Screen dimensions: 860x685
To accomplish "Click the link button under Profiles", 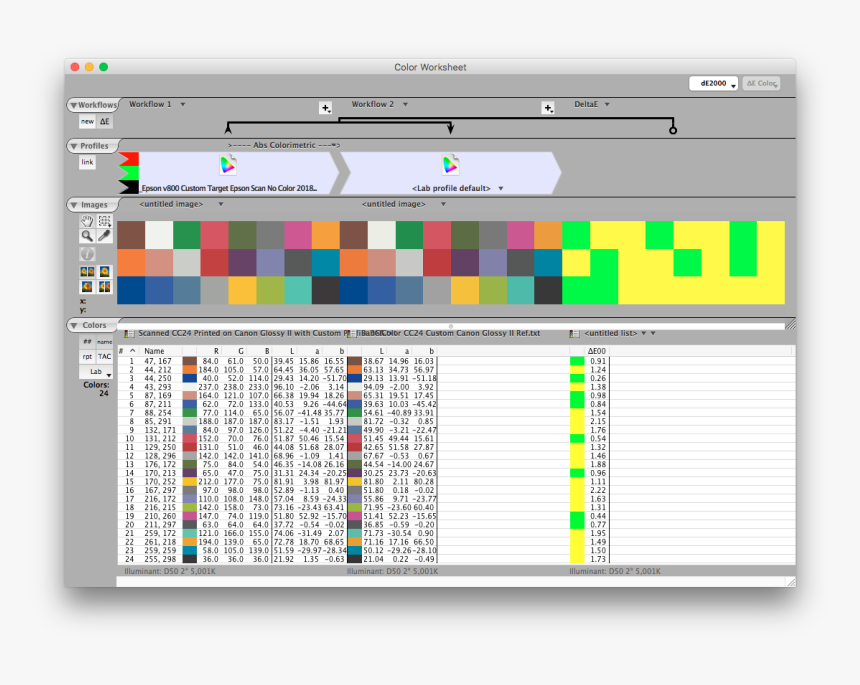I will click(x=87, y=162).
